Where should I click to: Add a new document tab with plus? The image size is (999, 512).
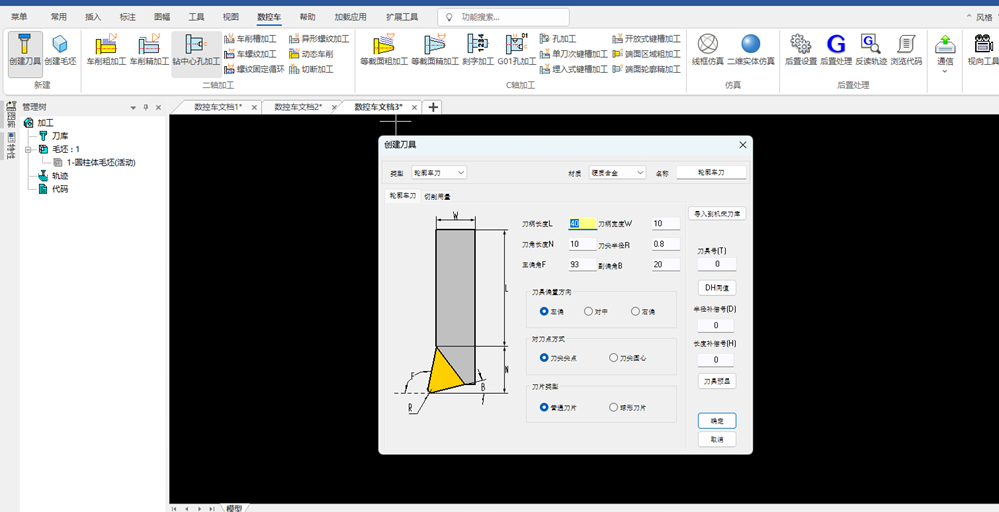tap(433, 107)
